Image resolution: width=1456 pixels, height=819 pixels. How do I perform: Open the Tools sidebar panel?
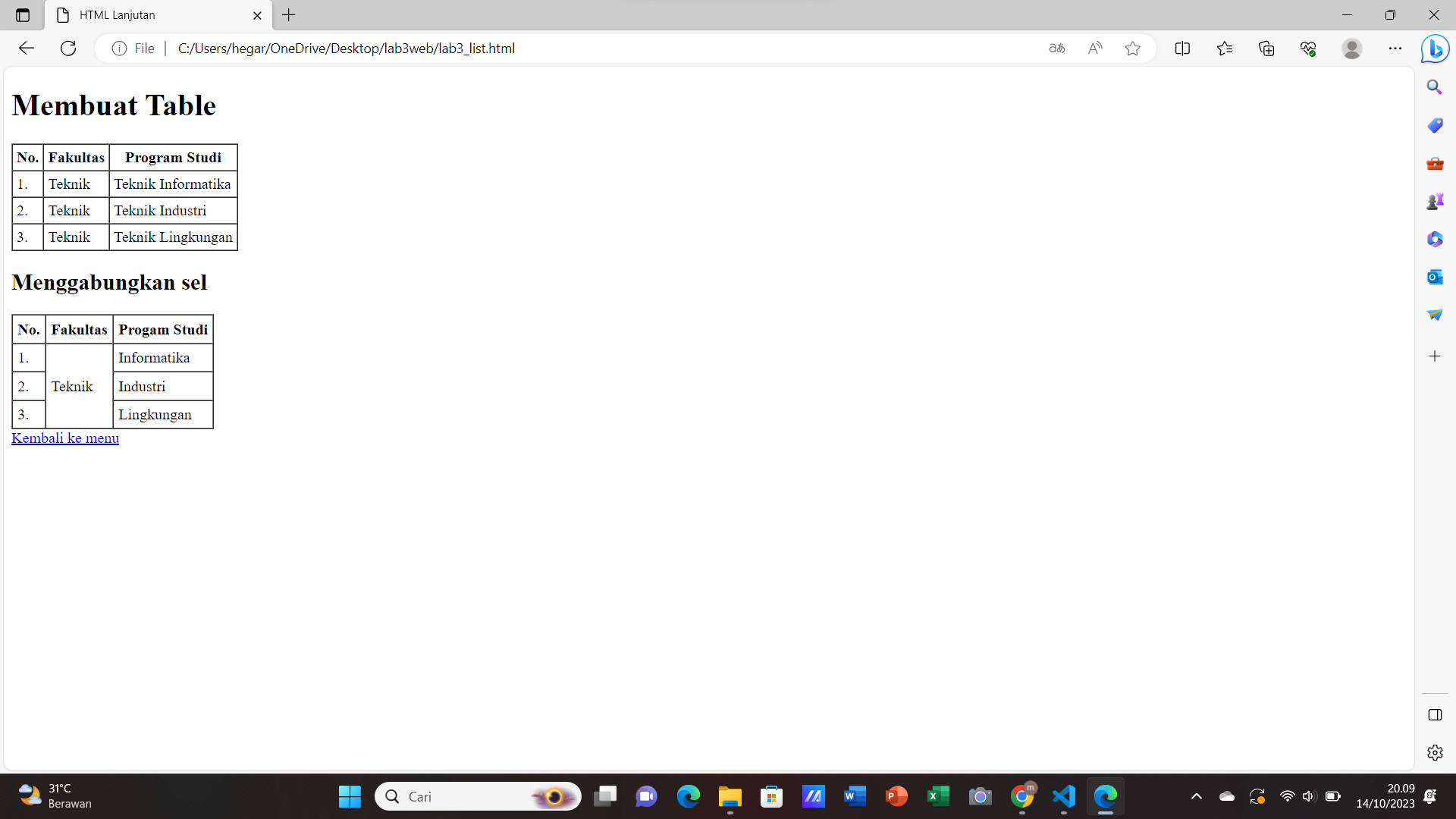coord(1434,163)
